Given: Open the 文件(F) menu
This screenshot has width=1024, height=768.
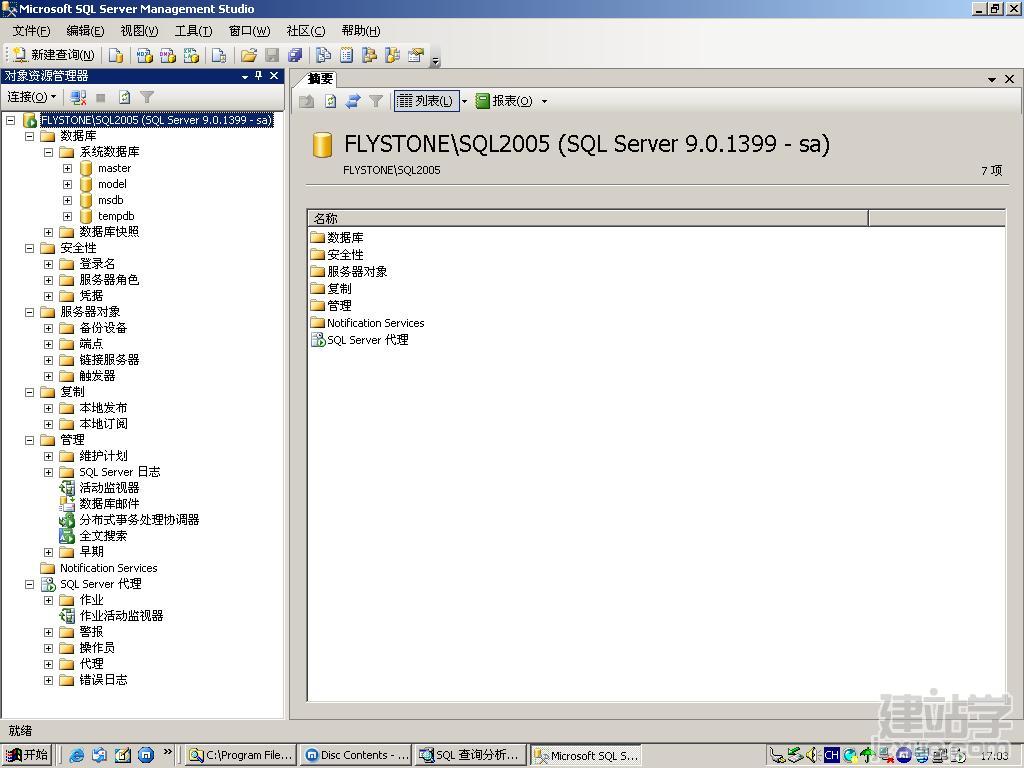Looking at the screenshot, I should [31, 31].
